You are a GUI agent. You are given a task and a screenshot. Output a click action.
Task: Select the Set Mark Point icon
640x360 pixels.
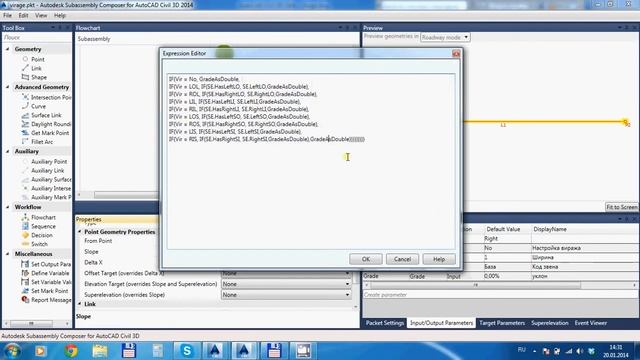[x=25, y=291]
